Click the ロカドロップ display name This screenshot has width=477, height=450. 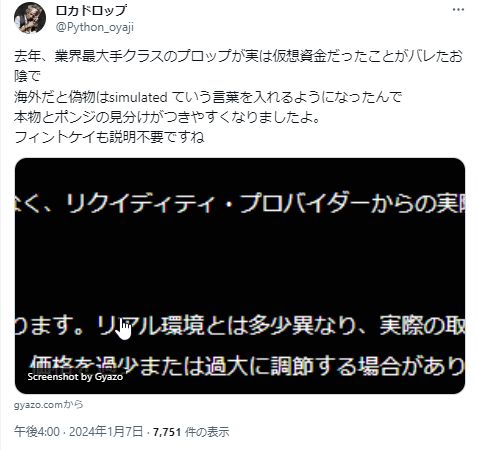91,10
